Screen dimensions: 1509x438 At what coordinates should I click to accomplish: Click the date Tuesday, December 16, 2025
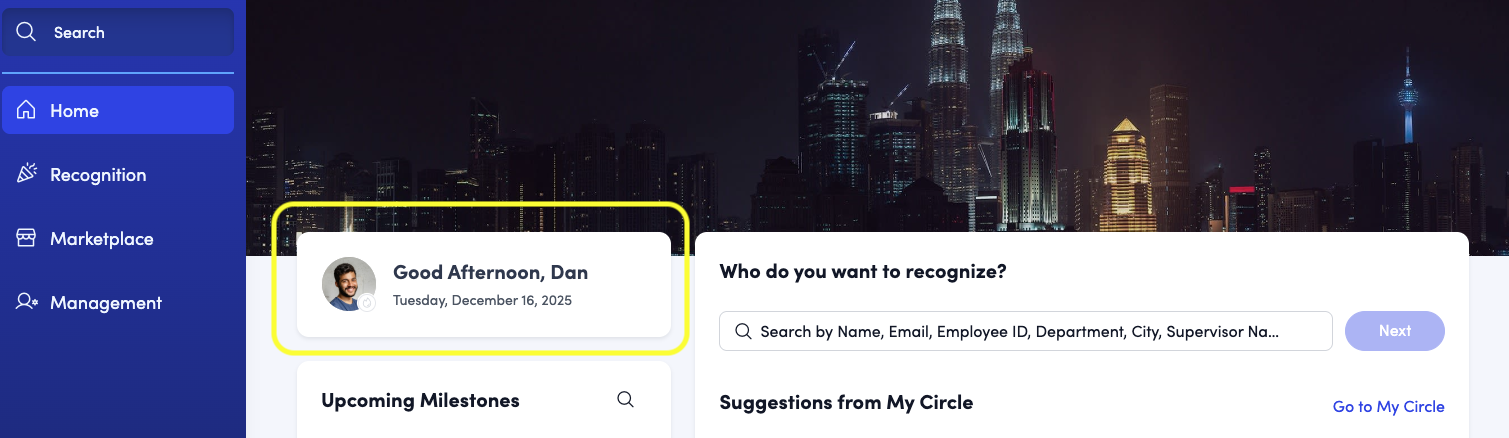point(482,300)
